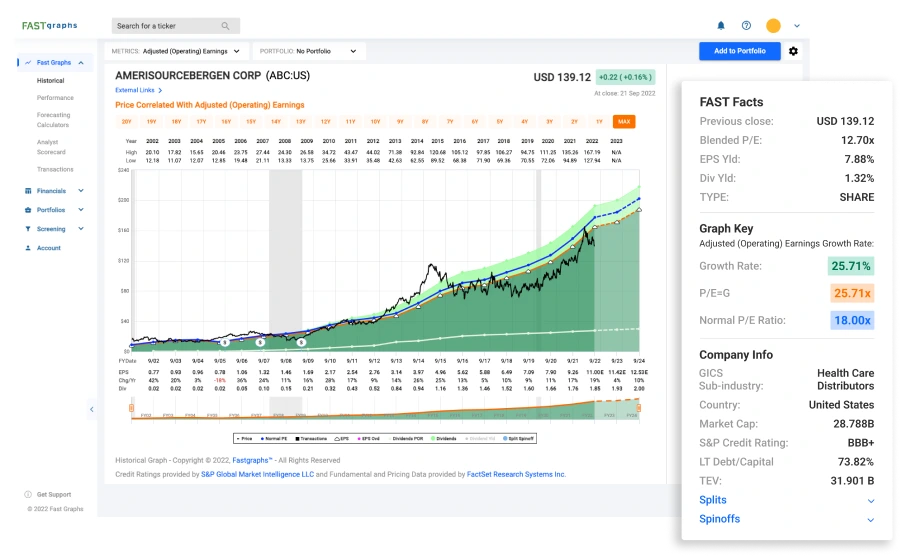Toggle greyed Dividend Yld legend item
Viewport: 902px width, 556px height.
[479, 439]
